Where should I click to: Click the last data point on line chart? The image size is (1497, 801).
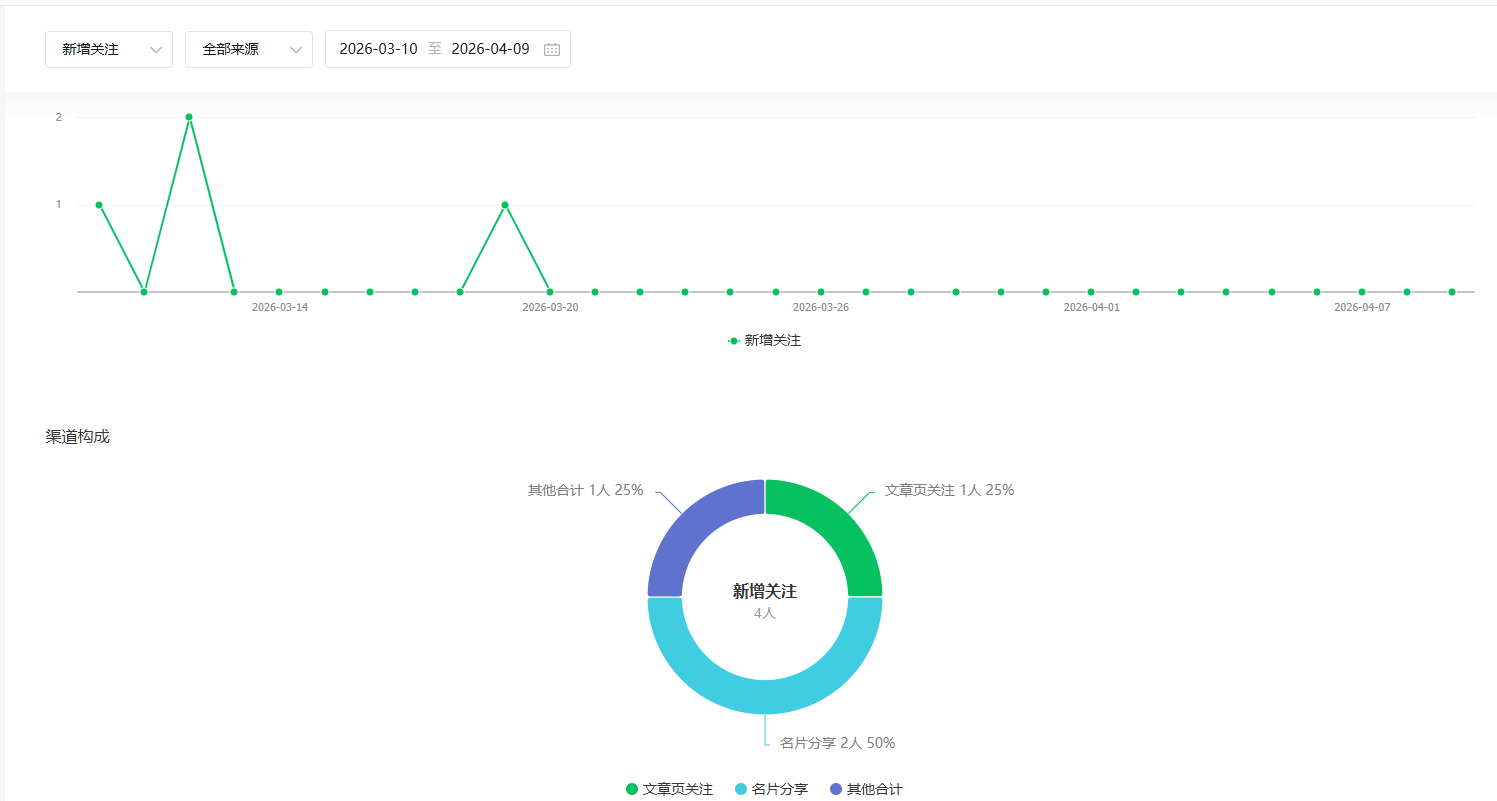coord(1452,292)
